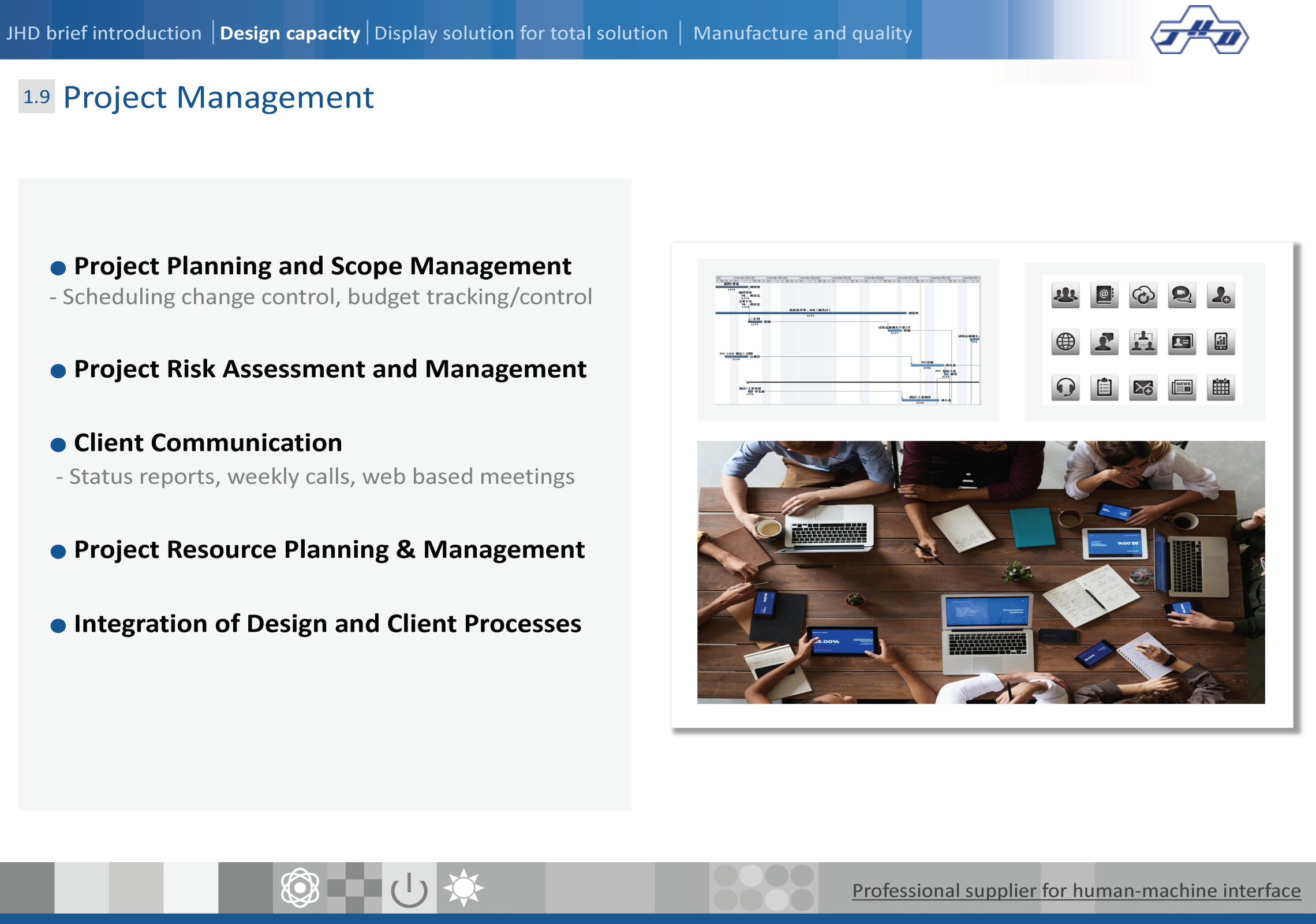
Task: Click the Gantt chart schedule thumbnail
Action: click(x=848, y=340)
